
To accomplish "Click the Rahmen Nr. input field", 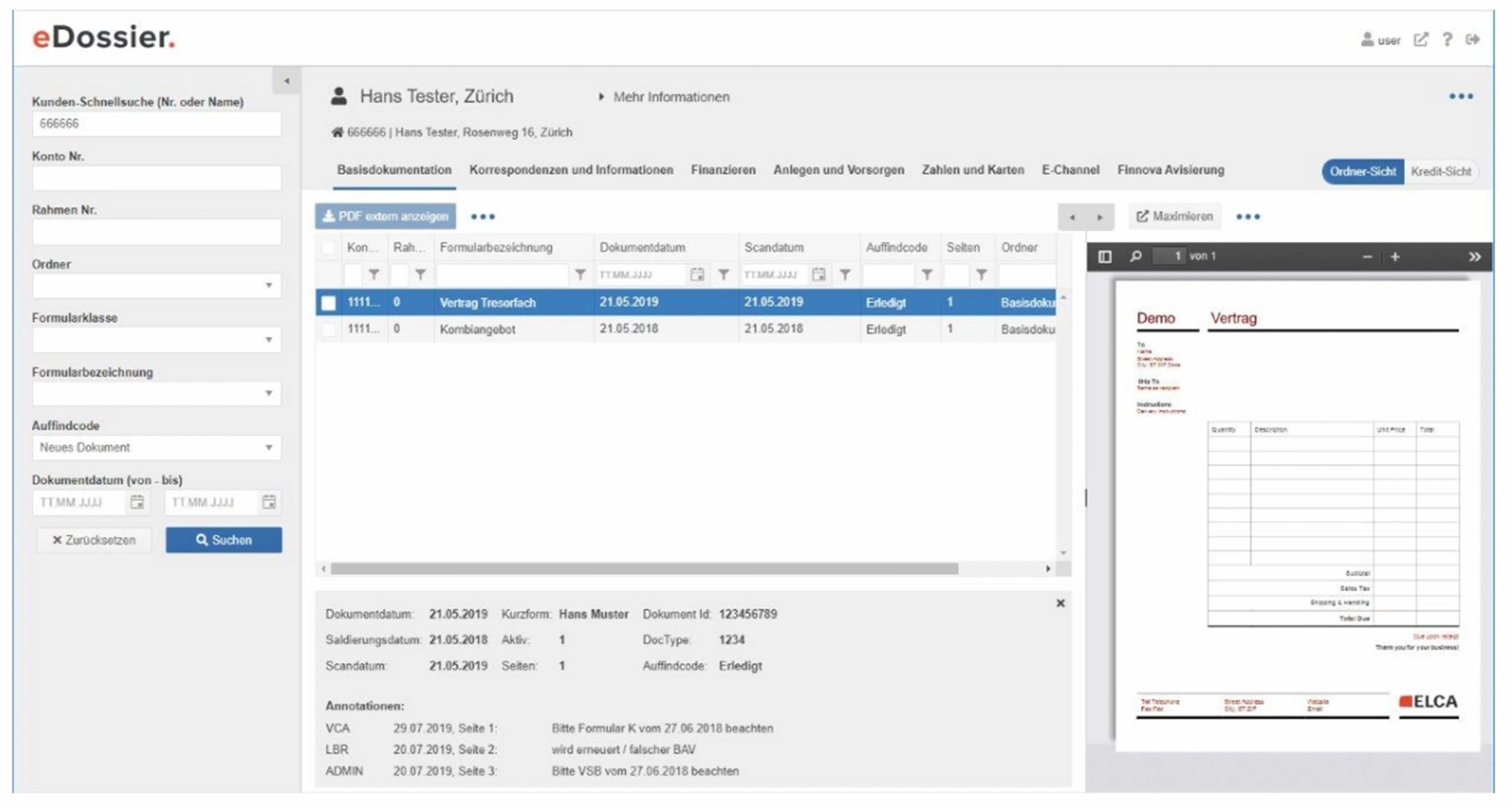I will click(x=156, y=232).
